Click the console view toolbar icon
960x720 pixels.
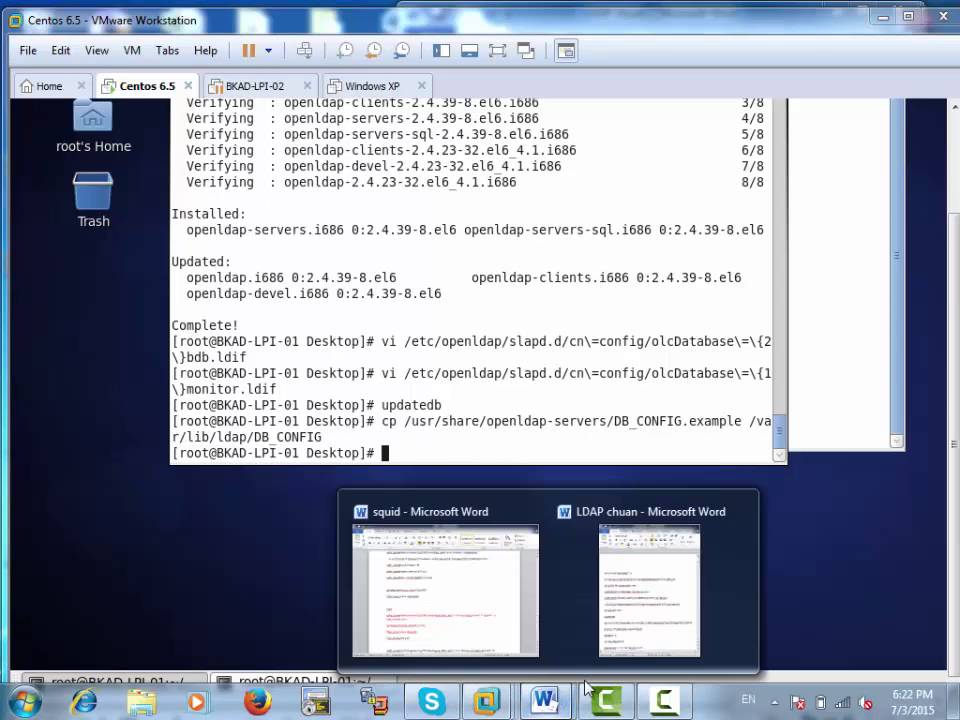(x=566, y=51)
